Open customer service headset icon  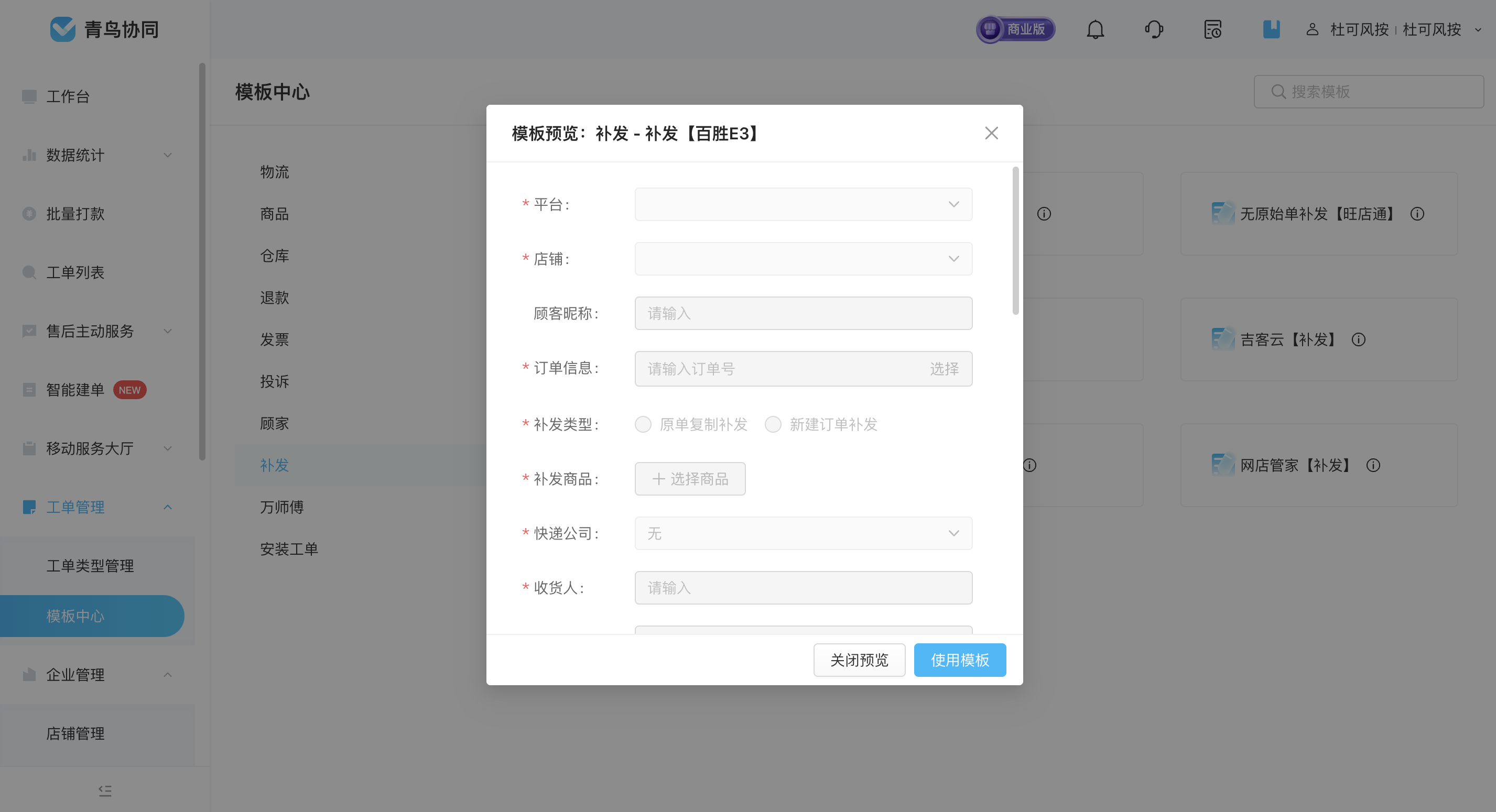coord(1154,29)
